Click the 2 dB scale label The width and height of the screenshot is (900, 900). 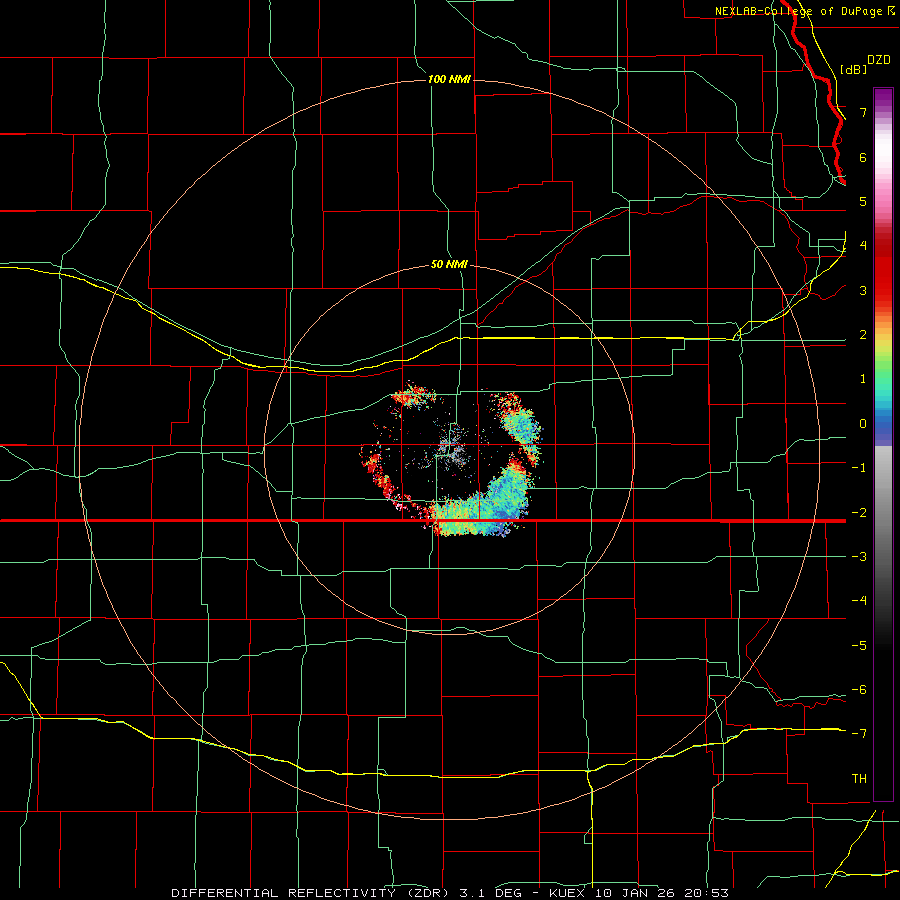[x=863, y=334]
